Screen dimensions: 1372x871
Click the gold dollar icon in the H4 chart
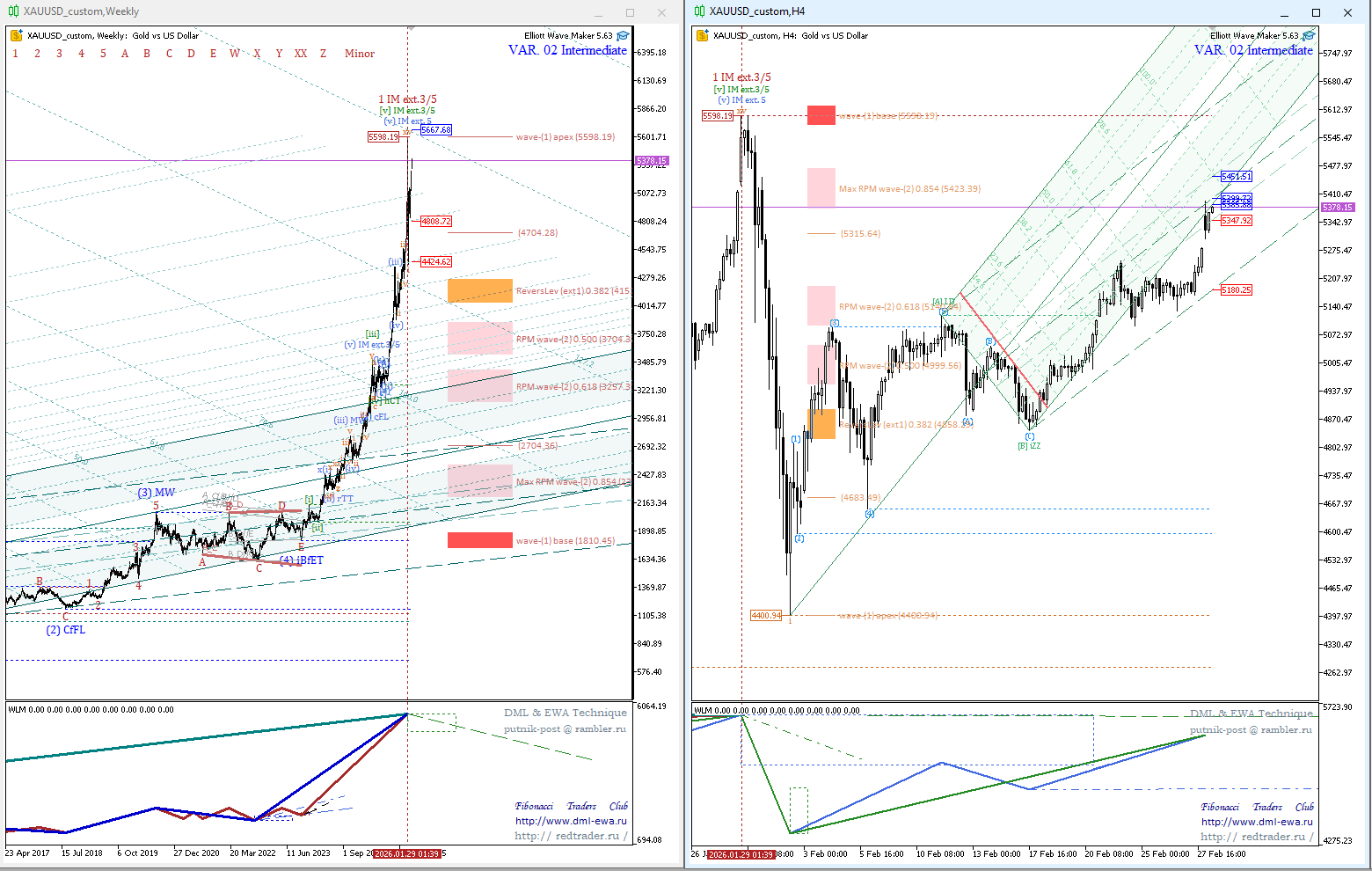pyautogui.click(x=702, y=36)
